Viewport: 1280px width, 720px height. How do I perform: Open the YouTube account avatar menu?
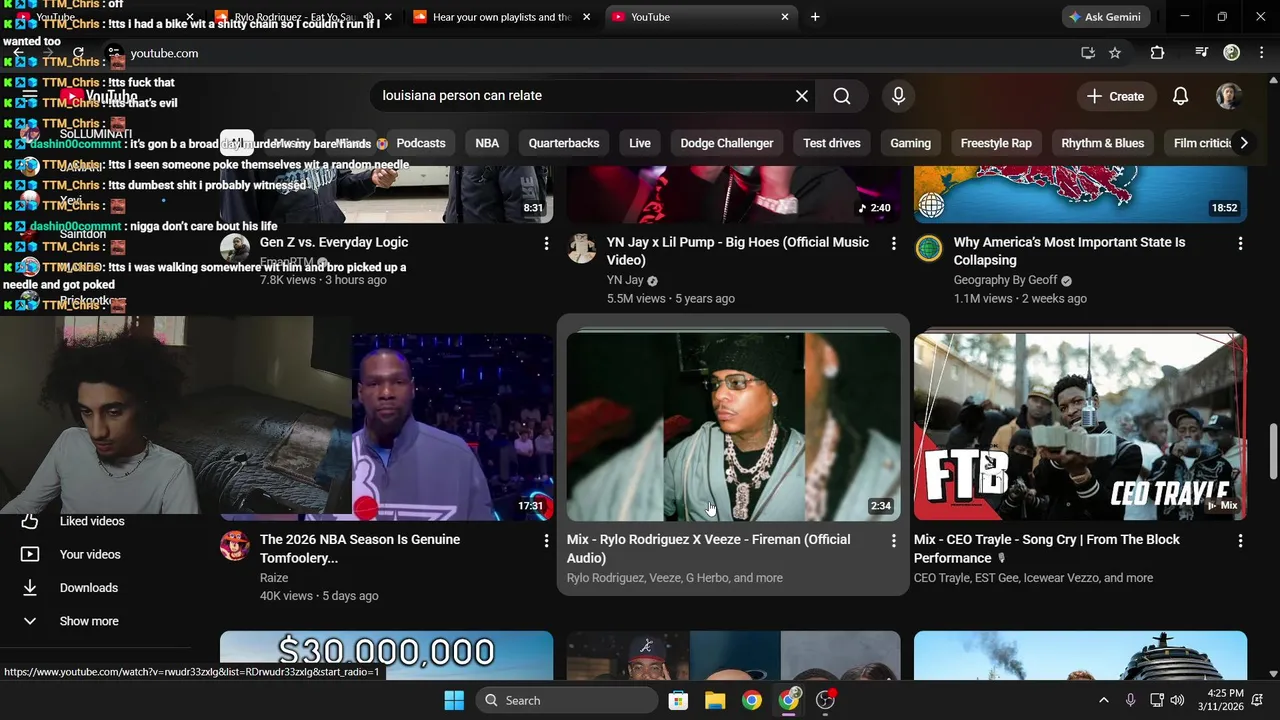pyautogui.click(x=1229, y=96)
